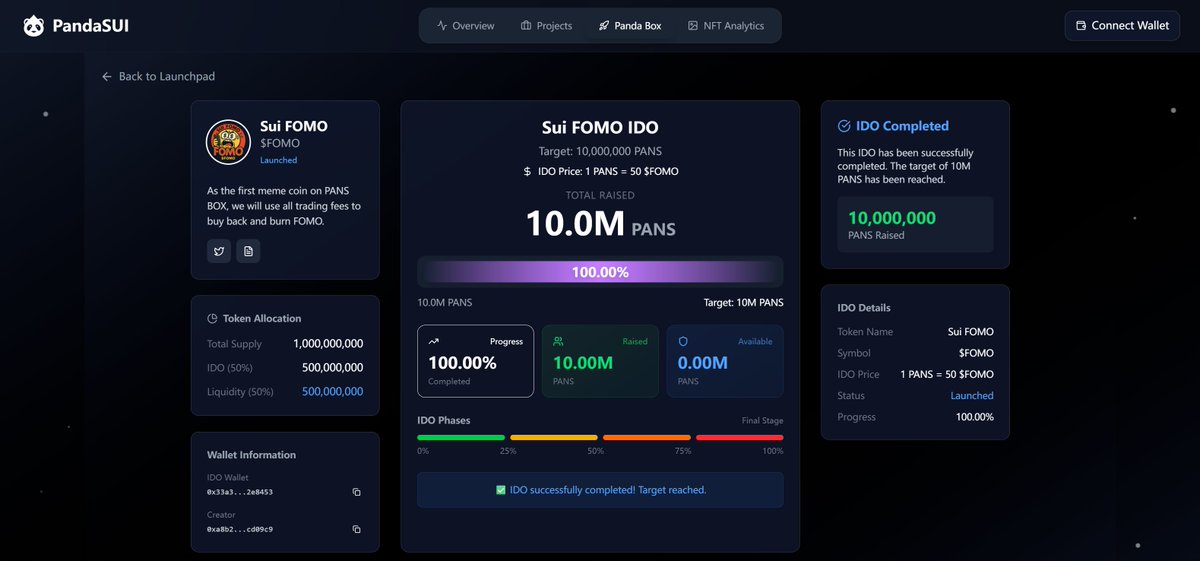
Task: Select the Panda Box tab
Action: coord(630,26)
